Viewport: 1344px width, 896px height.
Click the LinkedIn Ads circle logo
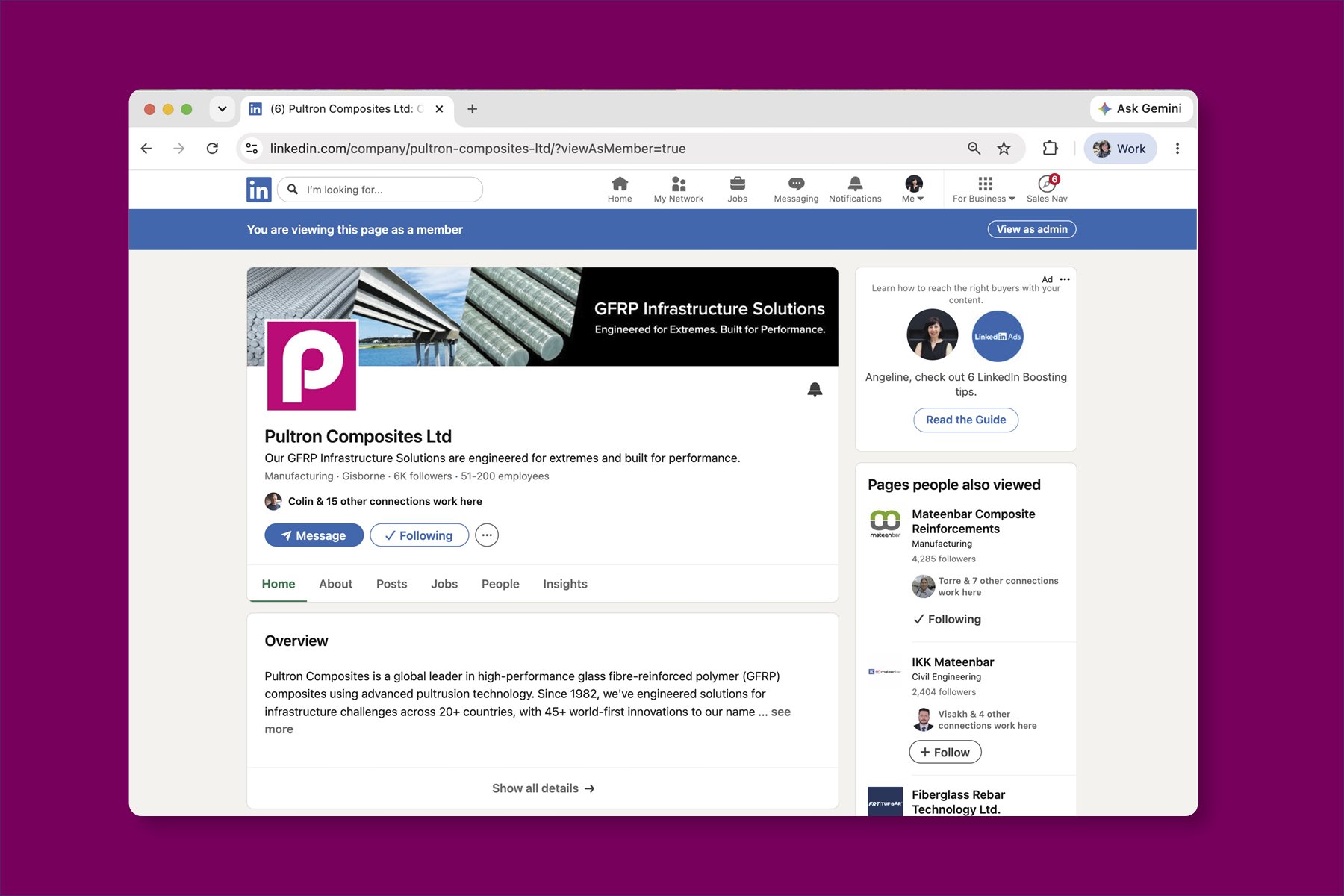[x=998, y=336]
